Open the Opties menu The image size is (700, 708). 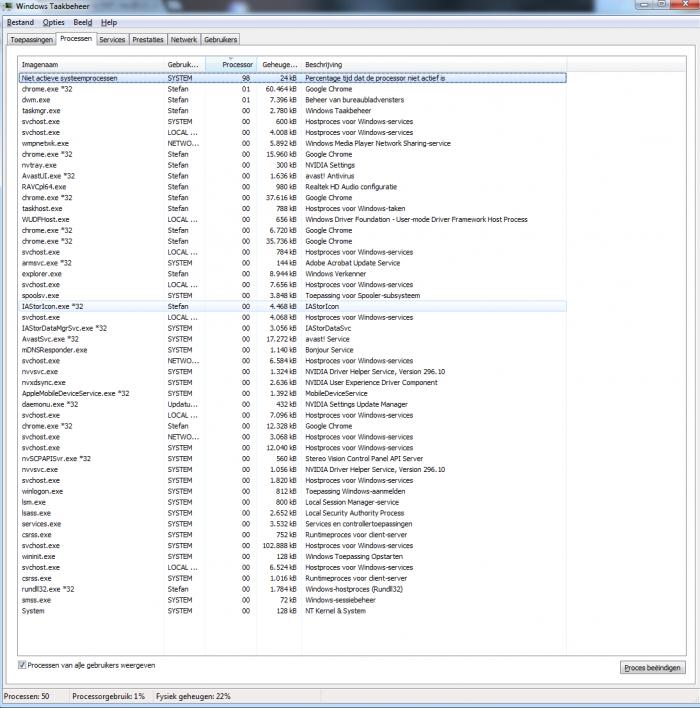click(53, 23)
